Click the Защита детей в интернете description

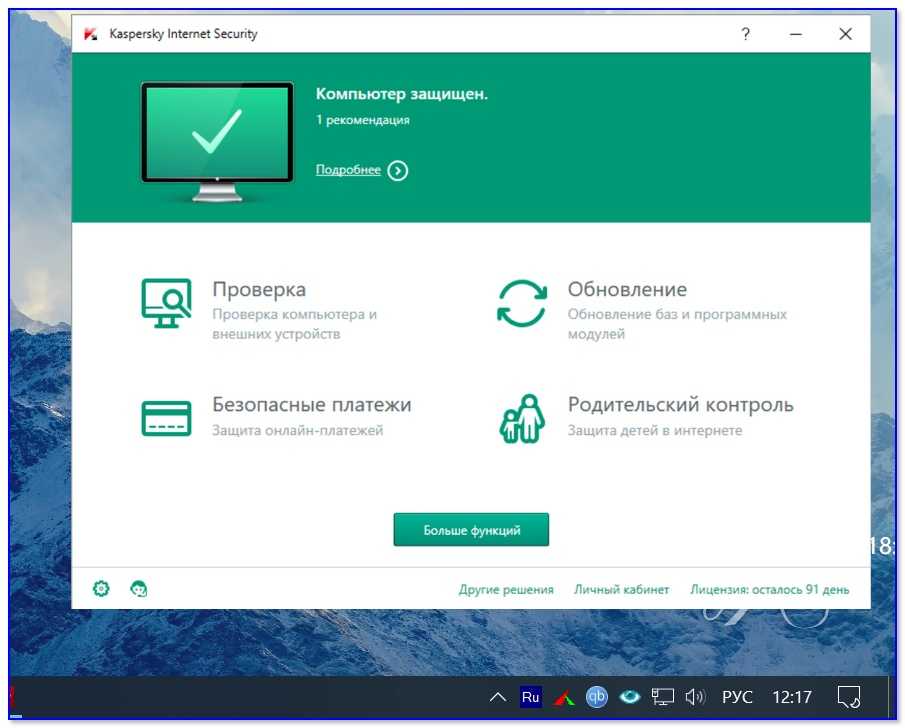(x=655, y=430)
